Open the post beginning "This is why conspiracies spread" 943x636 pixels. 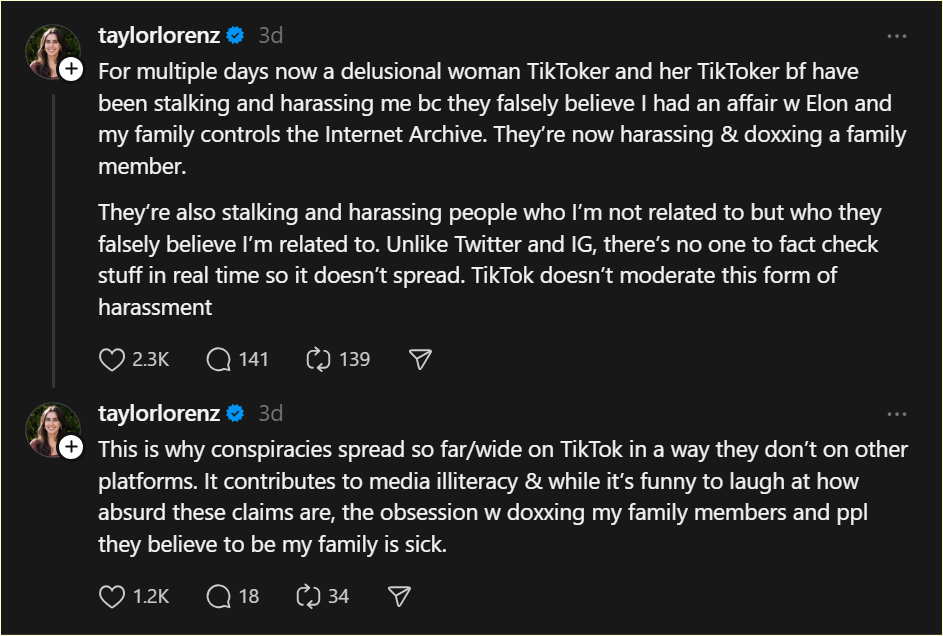(500, 497)
